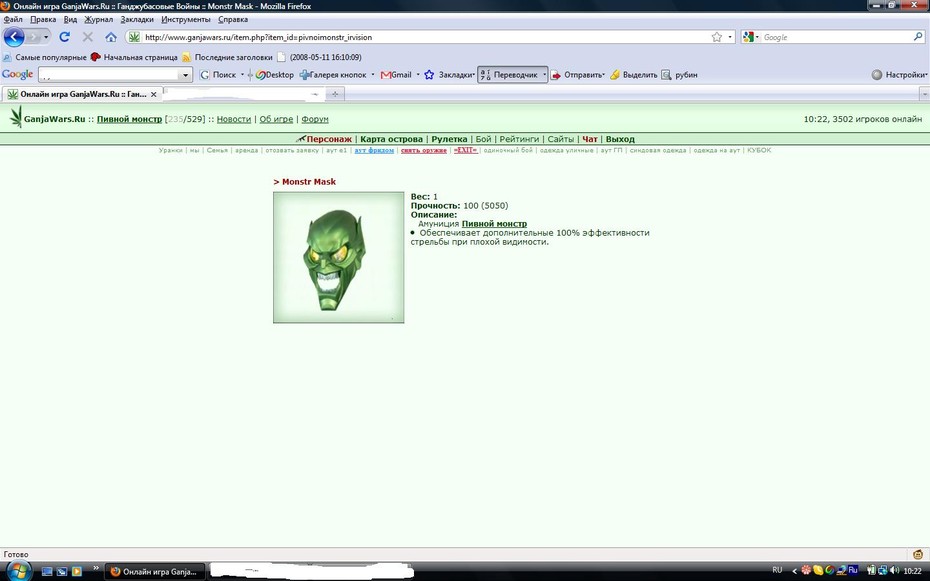Image resolution: width=930 pixels, height=581 pixels.
Task: Open the dated 2008-05-11 bookmark
Action: (x=319, y=58)
